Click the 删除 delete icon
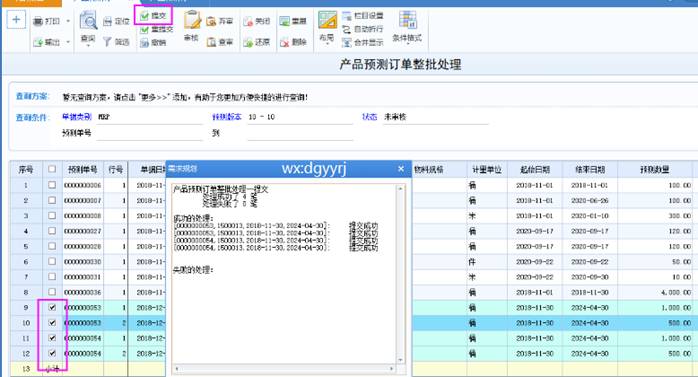The image size is (698, 377). pos(285,42)
